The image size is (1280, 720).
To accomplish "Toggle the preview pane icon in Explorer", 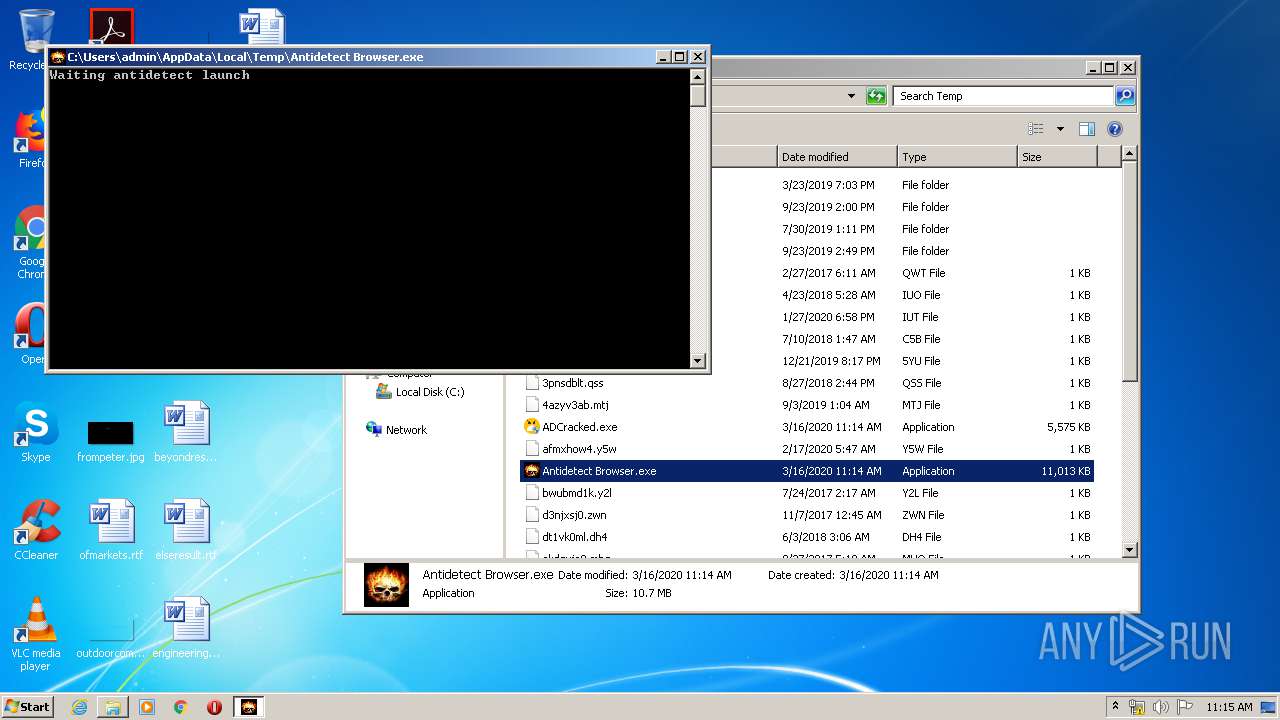I will click(1087, 129).
